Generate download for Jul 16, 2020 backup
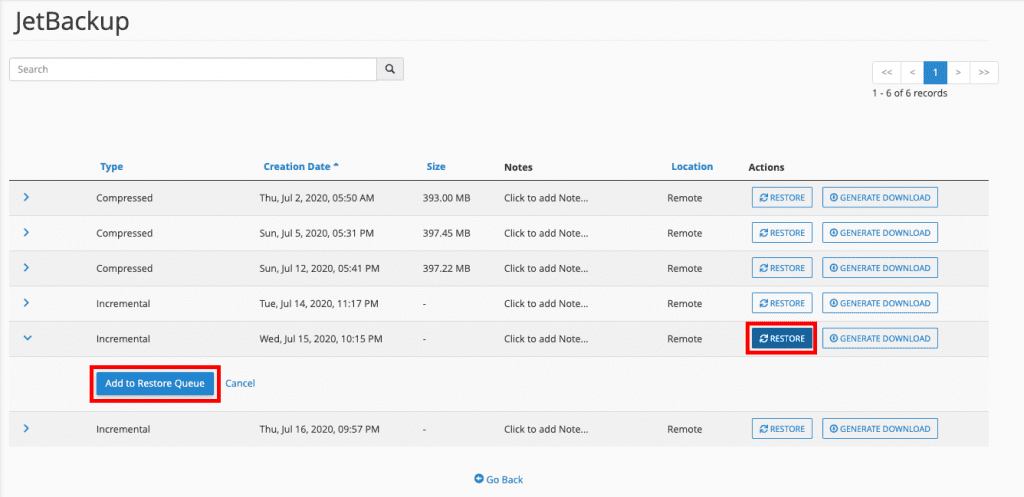1024x497 pixels. (880, 428)
